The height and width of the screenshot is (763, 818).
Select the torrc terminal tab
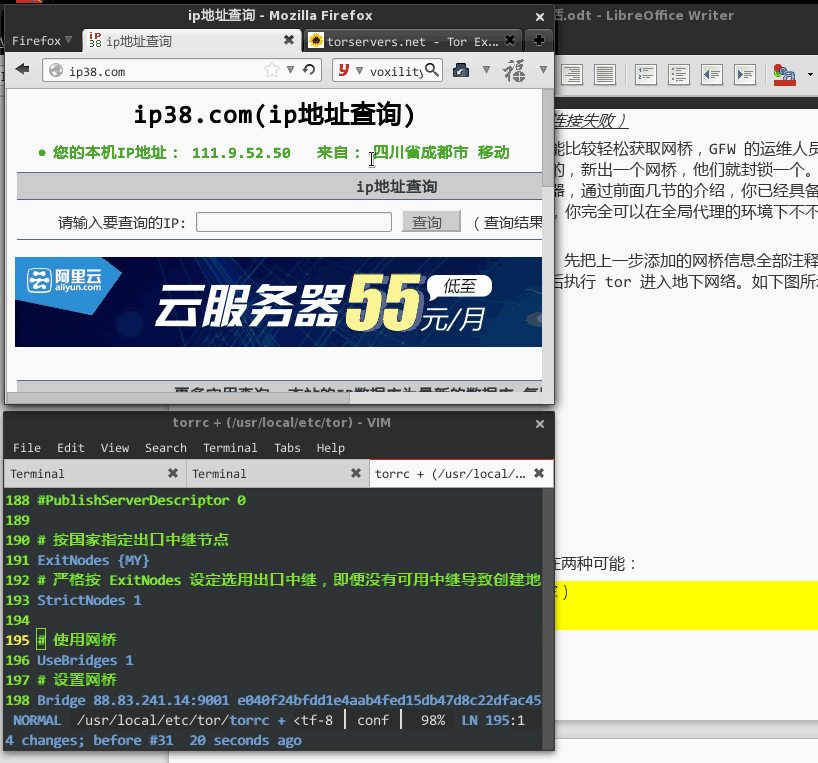coord(461,474)
